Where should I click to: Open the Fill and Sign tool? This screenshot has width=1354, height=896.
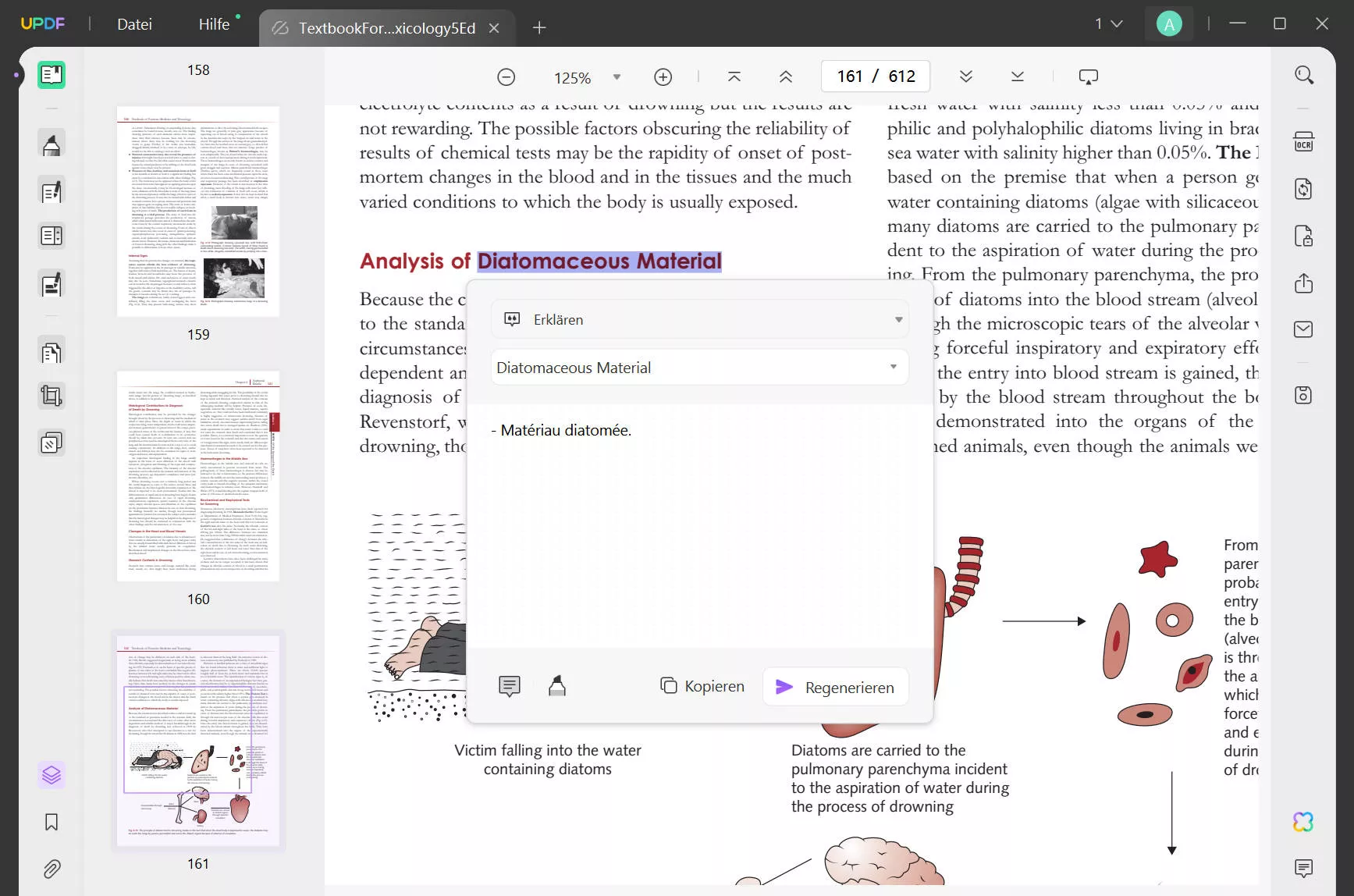pos(52,285)
